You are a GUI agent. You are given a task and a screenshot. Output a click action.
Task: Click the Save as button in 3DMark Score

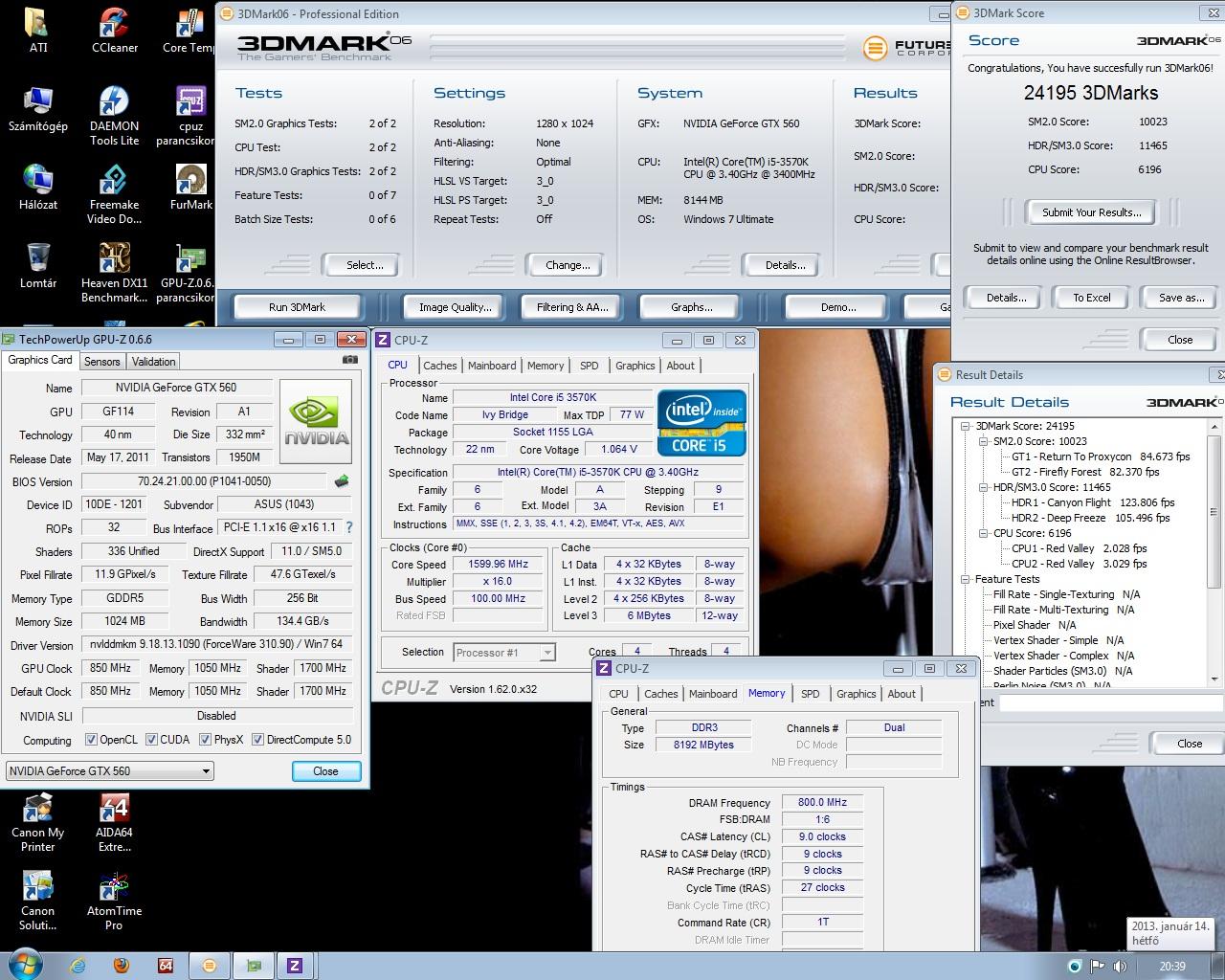coord(1182,298)
